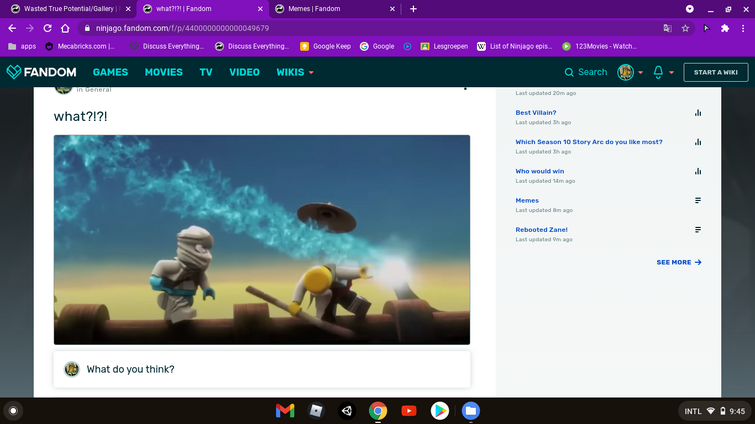Viewport: 755px width, 424px height.
Task: Click the Fandom Search button
Action: click(x=586, y=72)
